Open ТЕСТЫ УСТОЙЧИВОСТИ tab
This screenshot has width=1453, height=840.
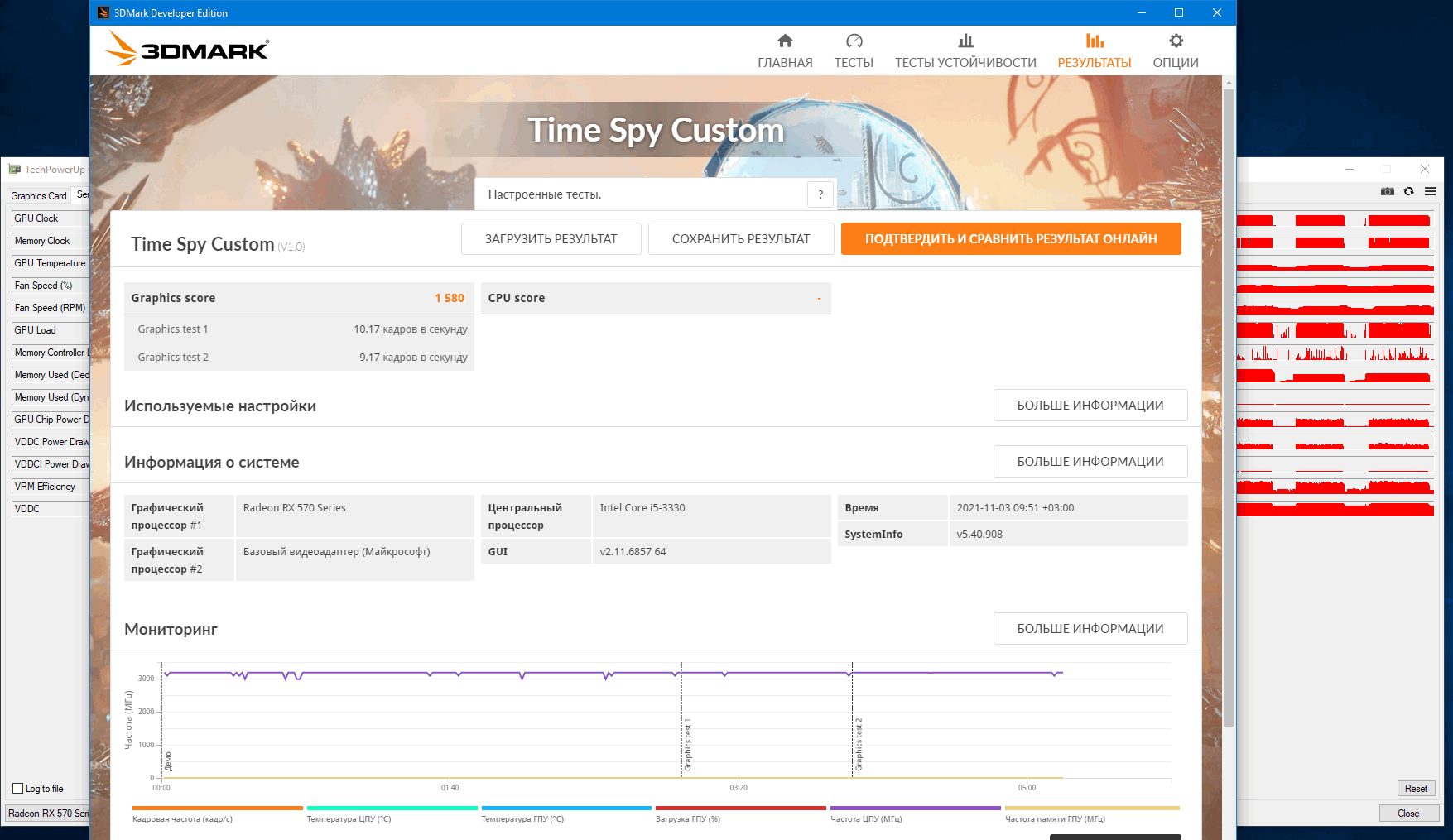965,51
